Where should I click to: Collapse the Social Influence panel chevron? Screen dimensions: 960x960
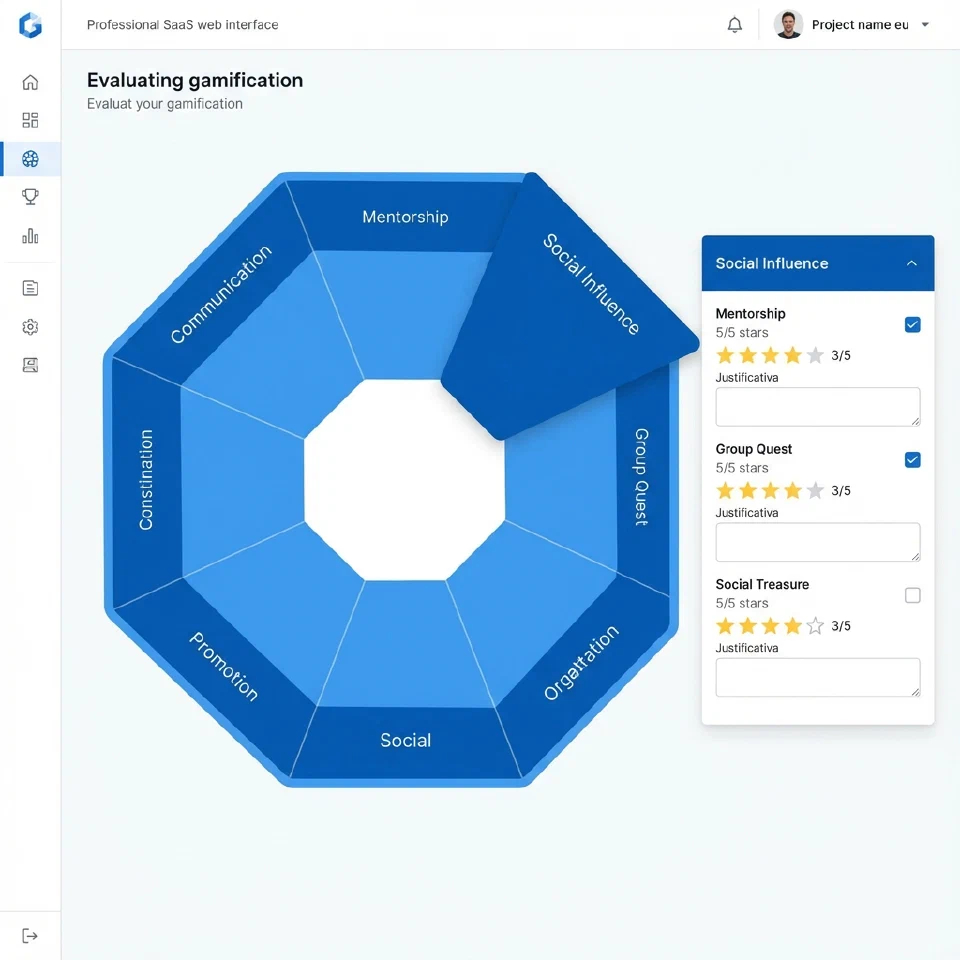[x=911, y=263]
